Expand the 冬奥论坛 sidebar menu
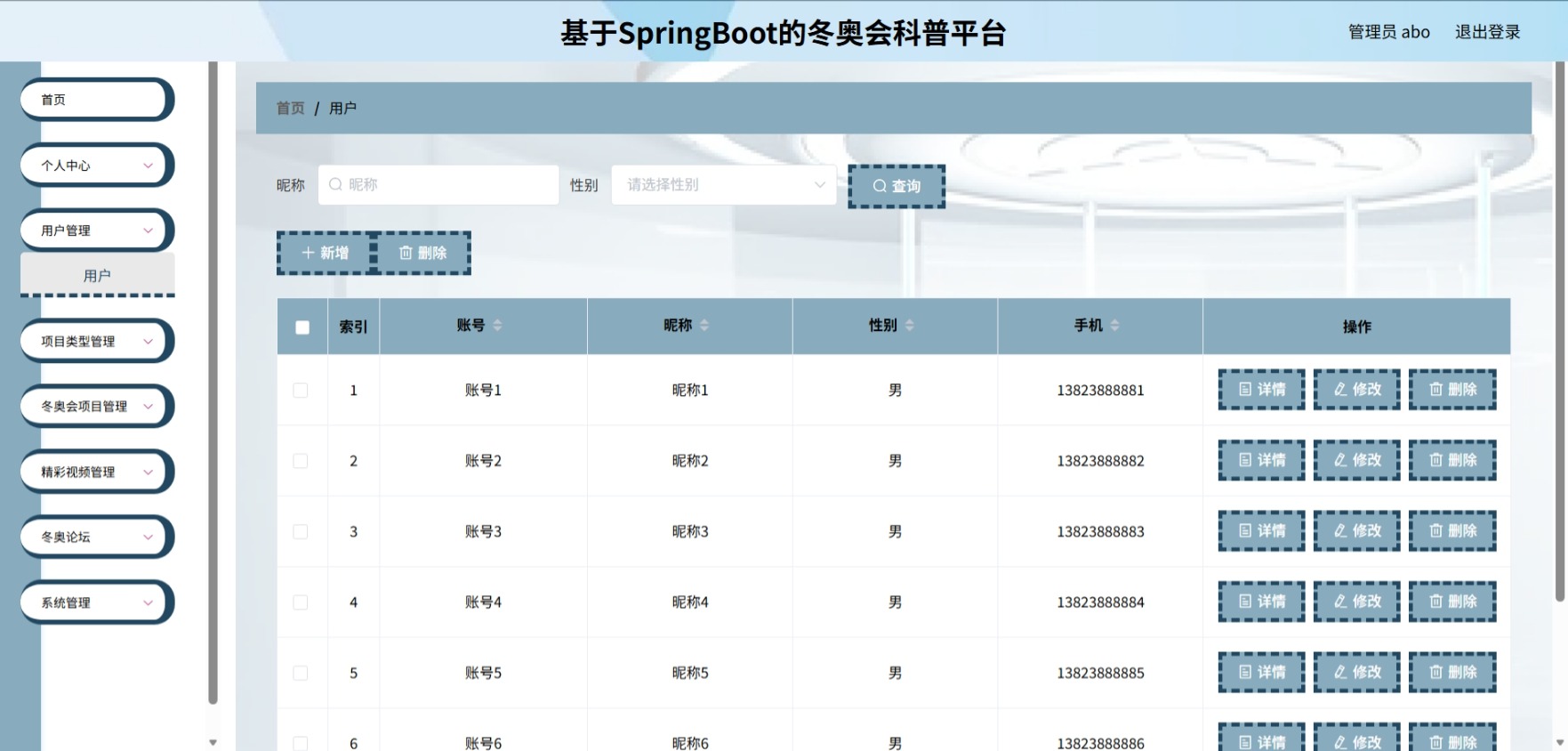 [97, 537]
